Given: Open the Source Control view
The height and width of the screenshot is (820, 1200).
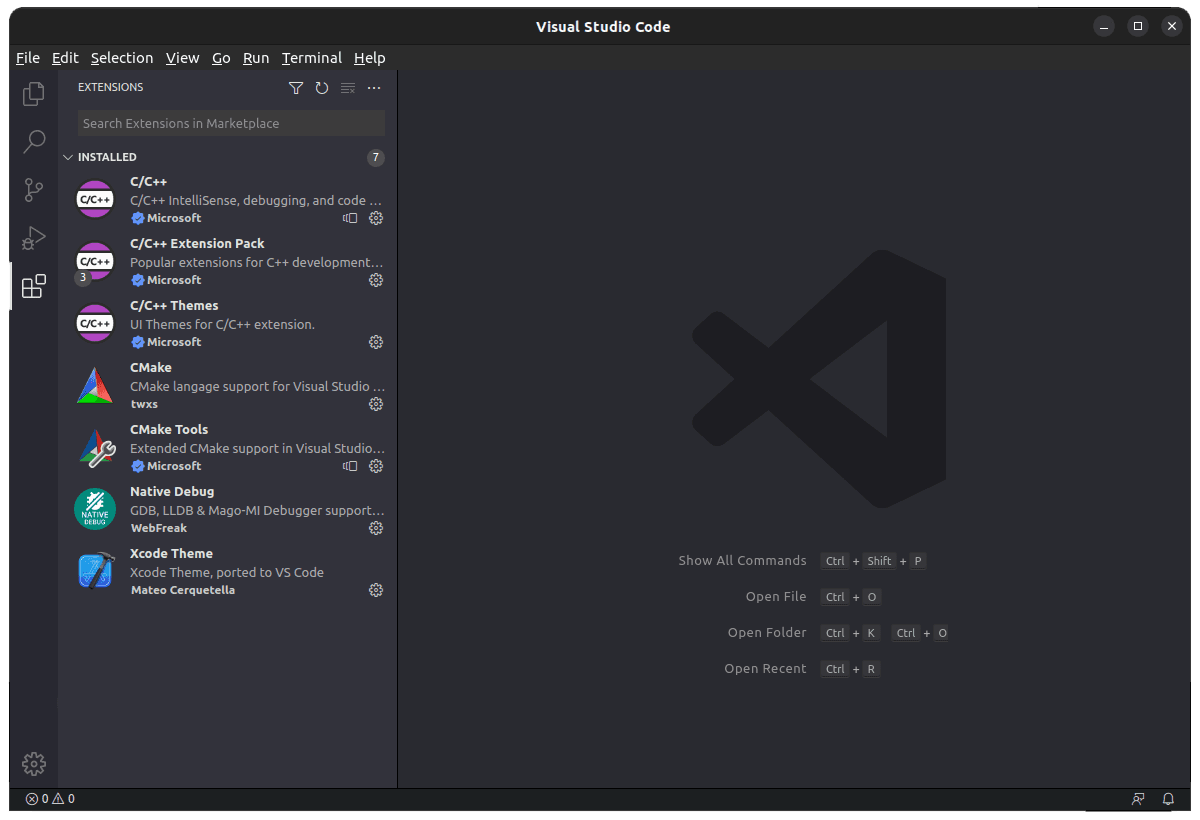Looking at the screenshot, I should 33,189.
